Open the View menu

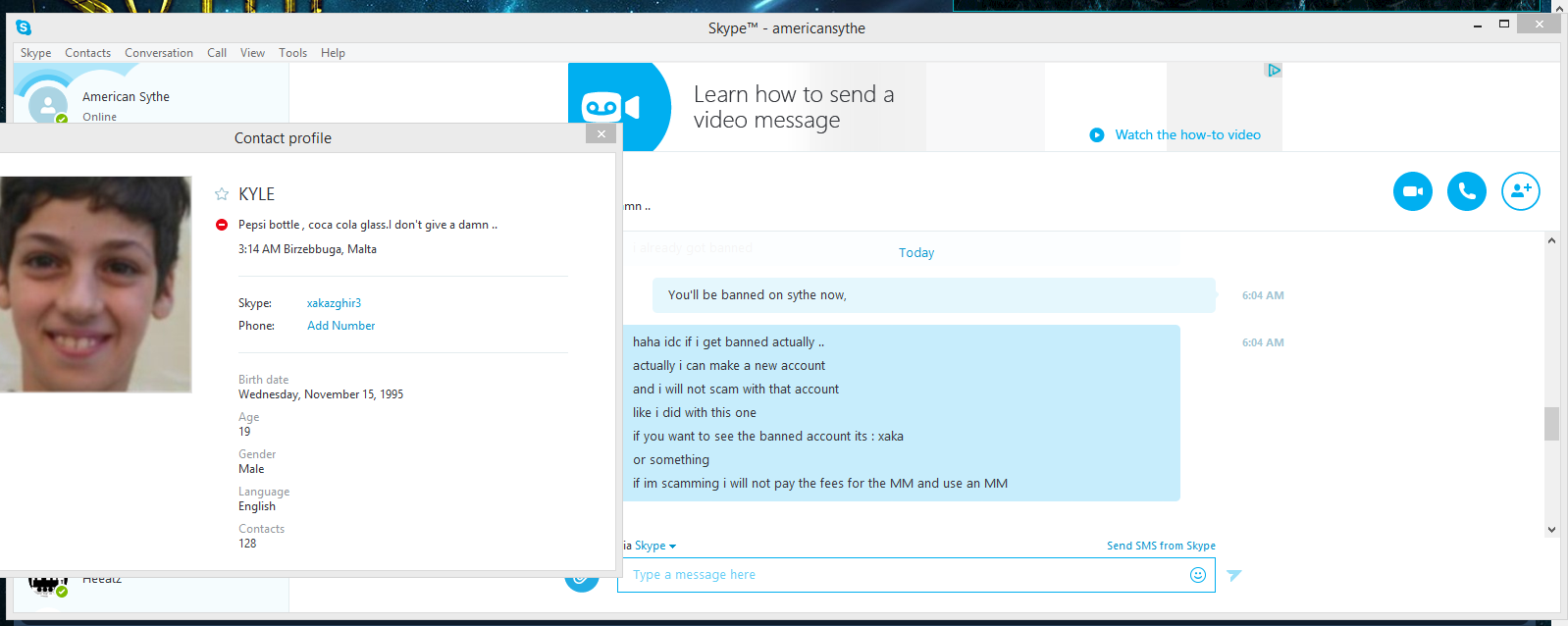[252, 53]
